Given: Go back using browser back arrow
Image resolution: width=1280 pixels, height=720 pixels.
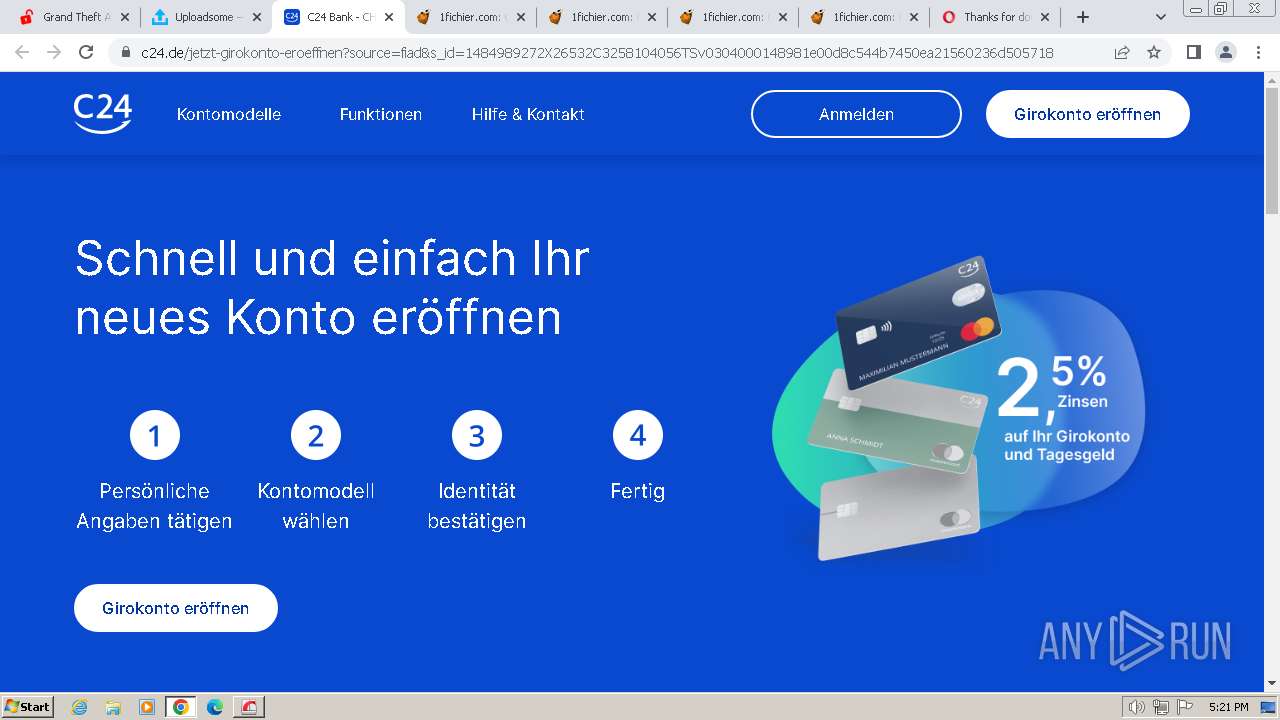Looking at the screenshot, I should tap(22, 52).
